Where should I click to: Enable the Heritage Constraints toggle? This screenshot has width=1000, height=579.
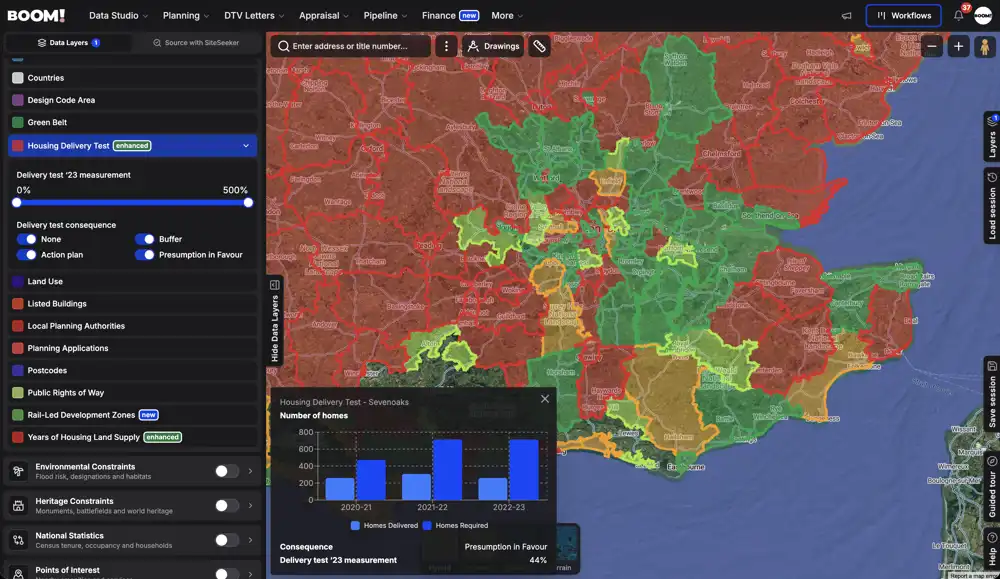[226, 506]
